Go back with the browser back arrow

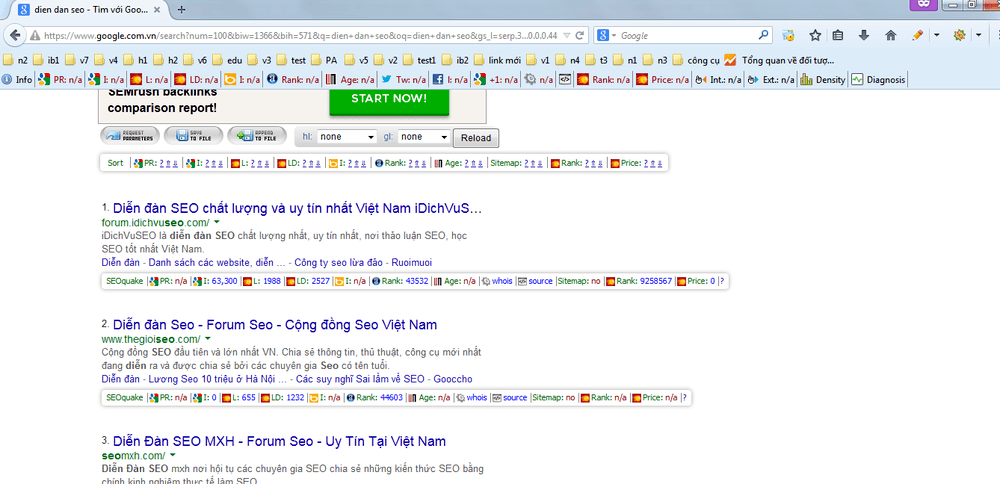[15, 36]
